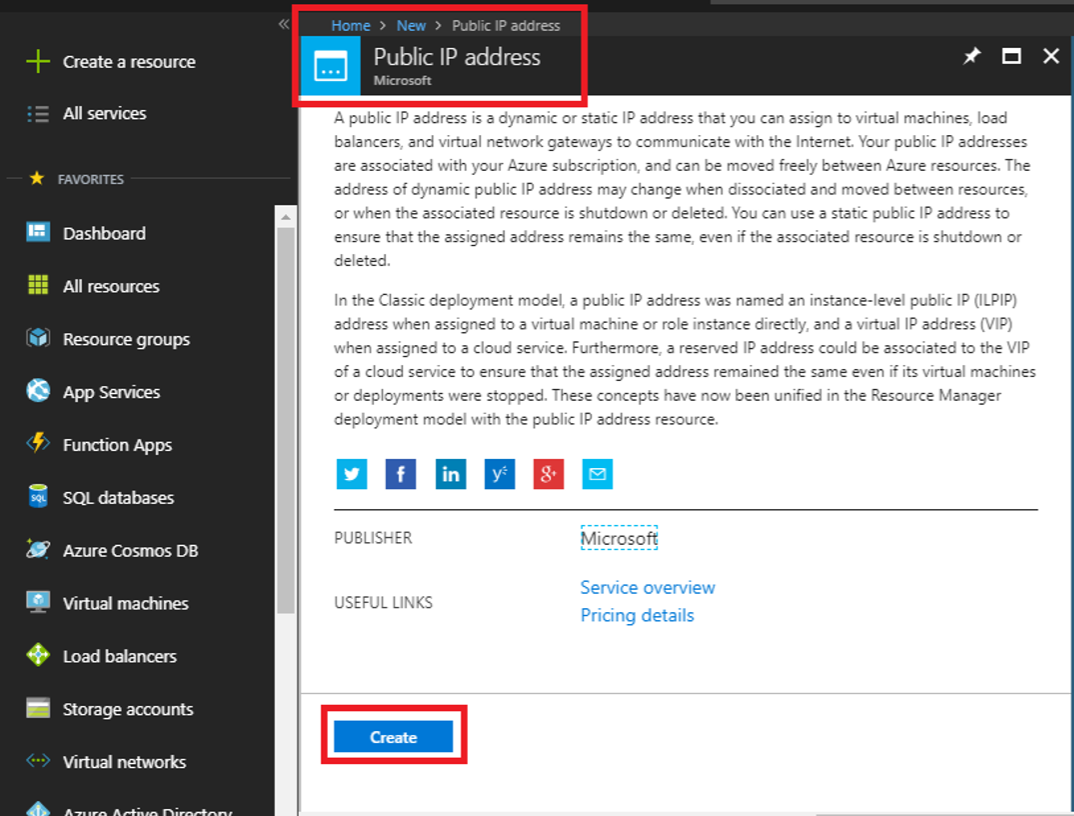Click the Load balancers diamond icon
Image resolution: width=1074 pixels, height=816 pixels.
tap(38, 655)
